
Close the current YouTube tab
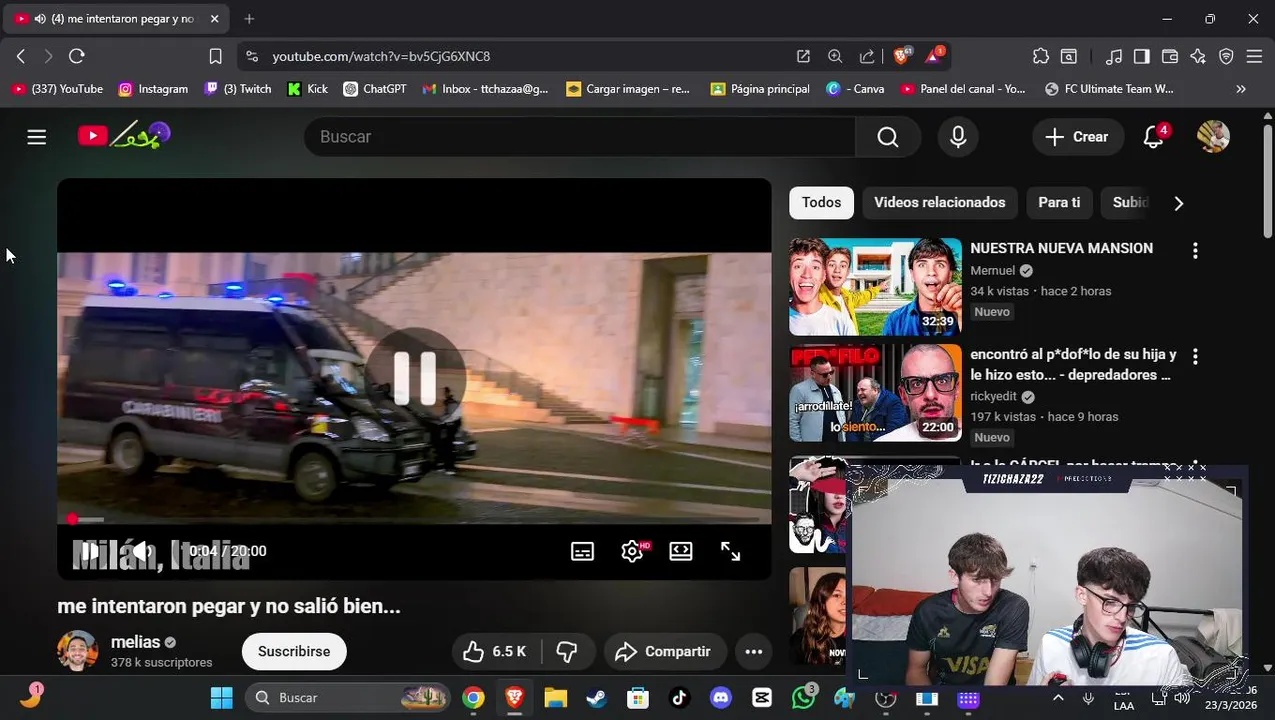tap(214, 19)
